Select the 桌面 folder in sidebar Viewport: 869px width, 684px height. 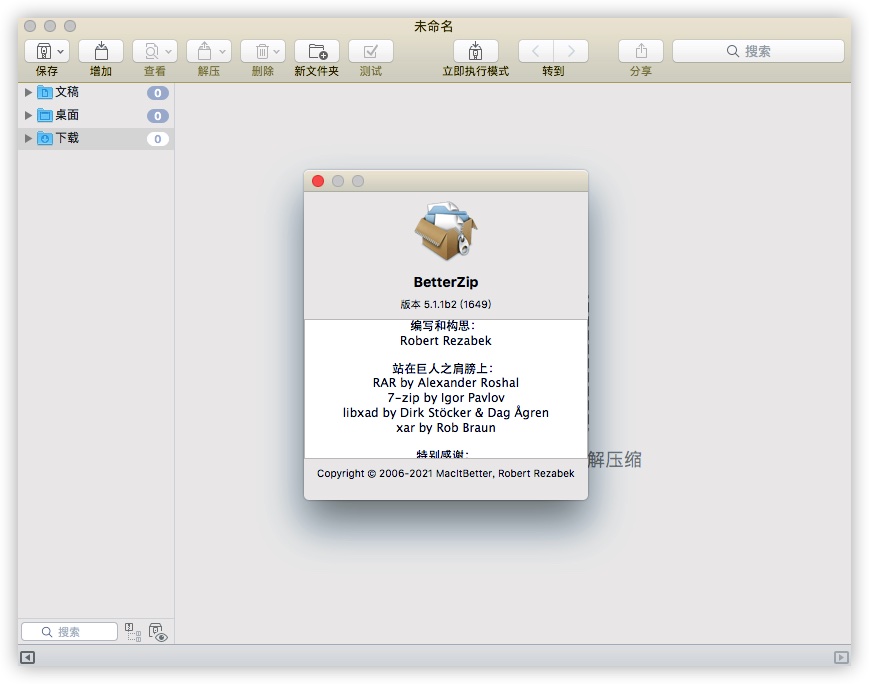[x=96, y=115]
